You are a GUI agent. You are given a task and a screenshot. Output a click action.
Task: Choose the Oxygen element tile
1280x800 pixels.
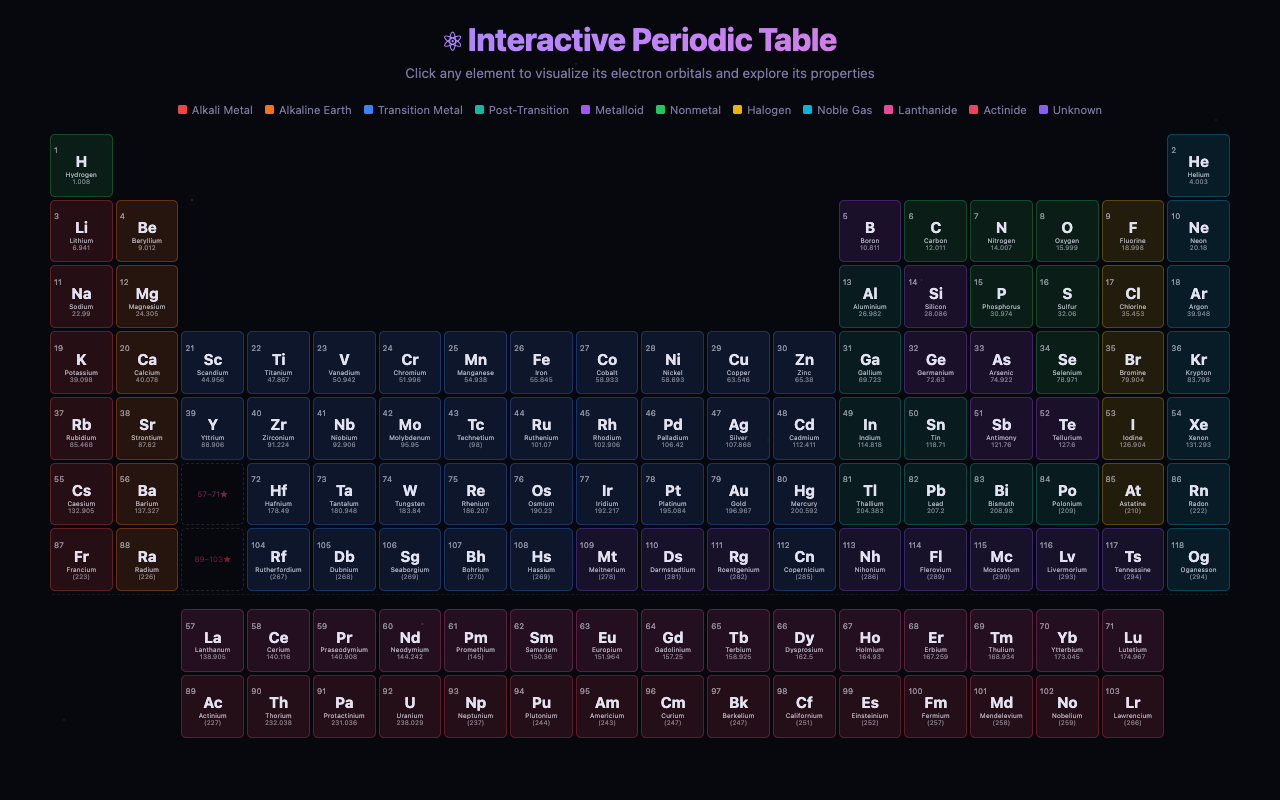coord(1067,231)
